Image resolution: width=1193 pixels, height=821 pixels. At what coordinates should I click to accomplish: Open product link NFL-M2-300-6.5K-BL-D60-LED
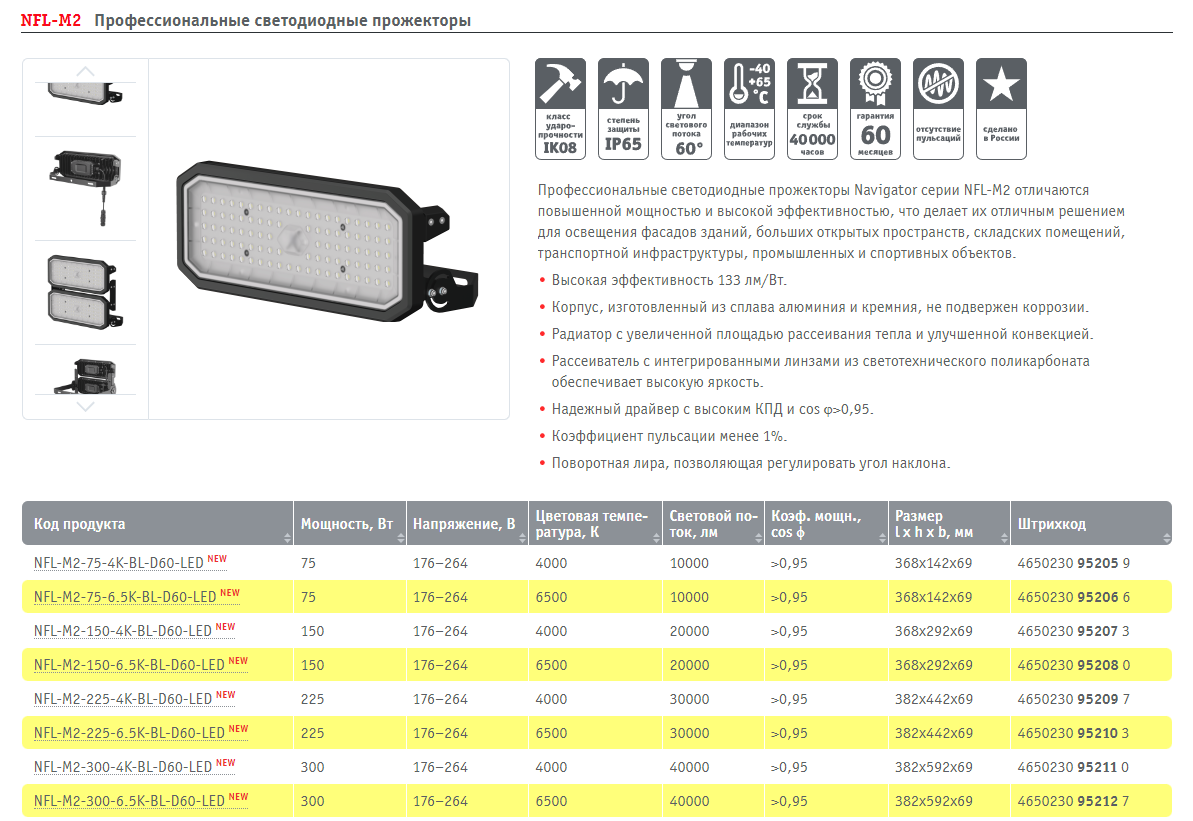(129, 801)
